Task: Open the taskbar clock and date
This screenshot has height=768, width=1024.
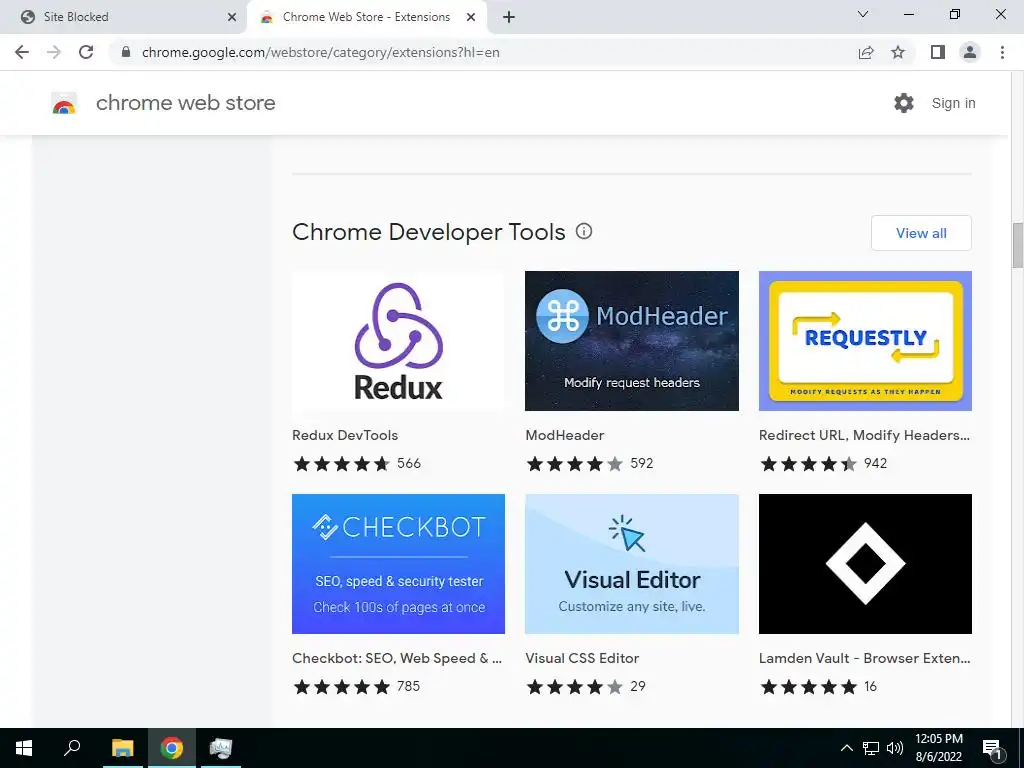Action: [x=938, y=748]
